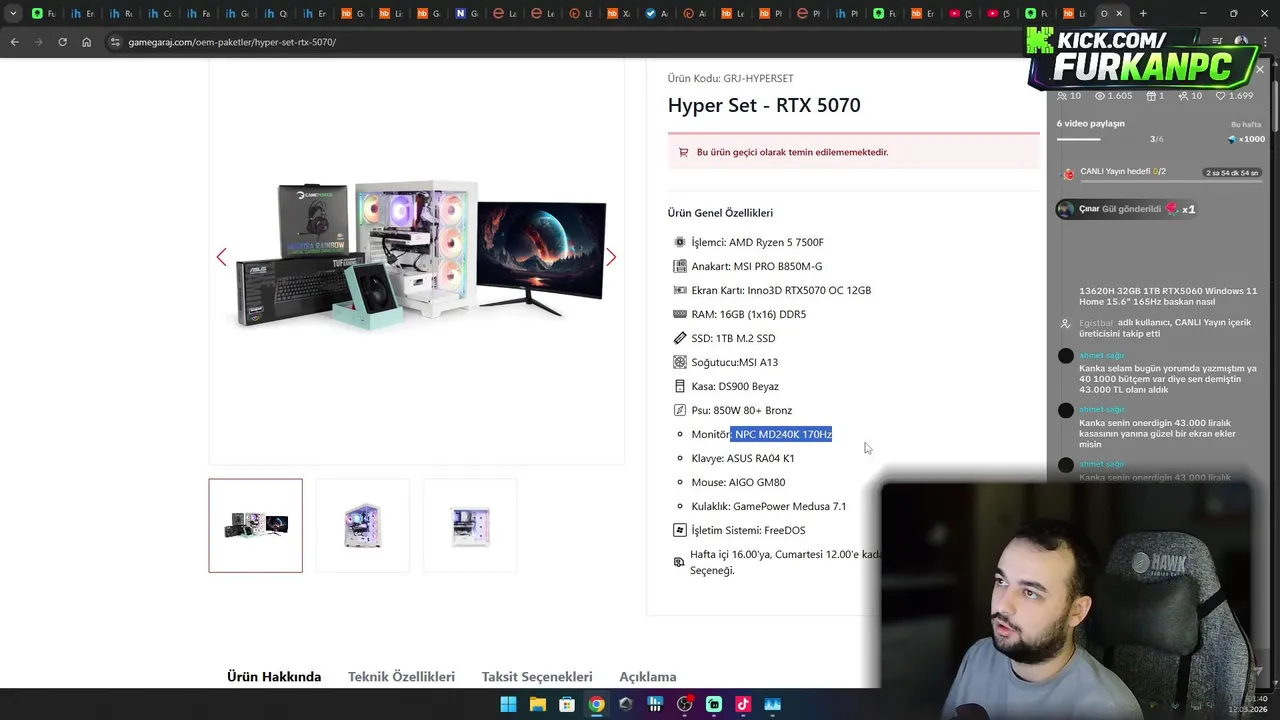Show next product image with right arrow
Image resolution: width=1280 pixels, height=720 pixels.
pos(611,257)
